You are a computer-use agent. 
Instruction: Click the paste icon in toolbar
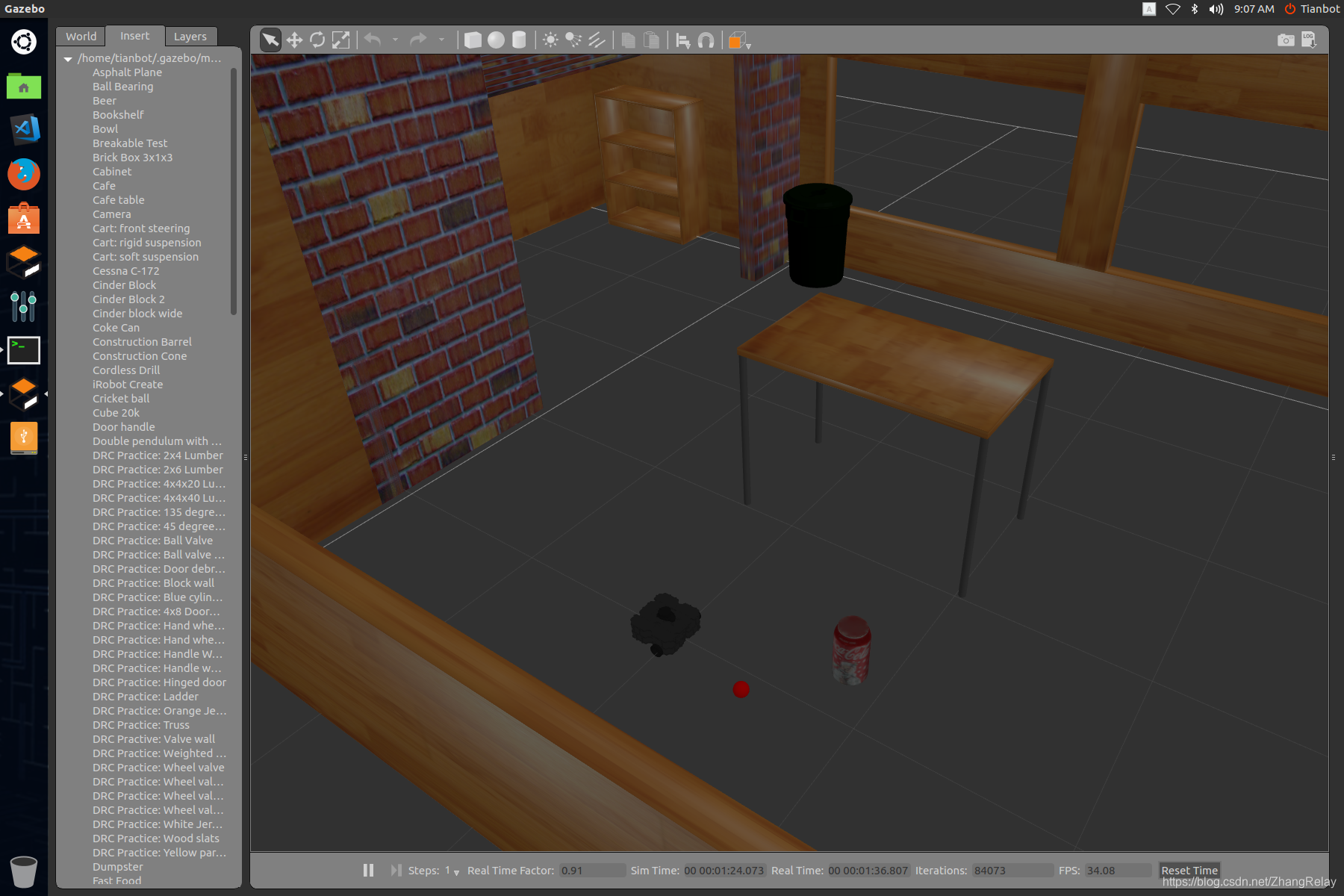pyautogui.click(x=652, y=40)
